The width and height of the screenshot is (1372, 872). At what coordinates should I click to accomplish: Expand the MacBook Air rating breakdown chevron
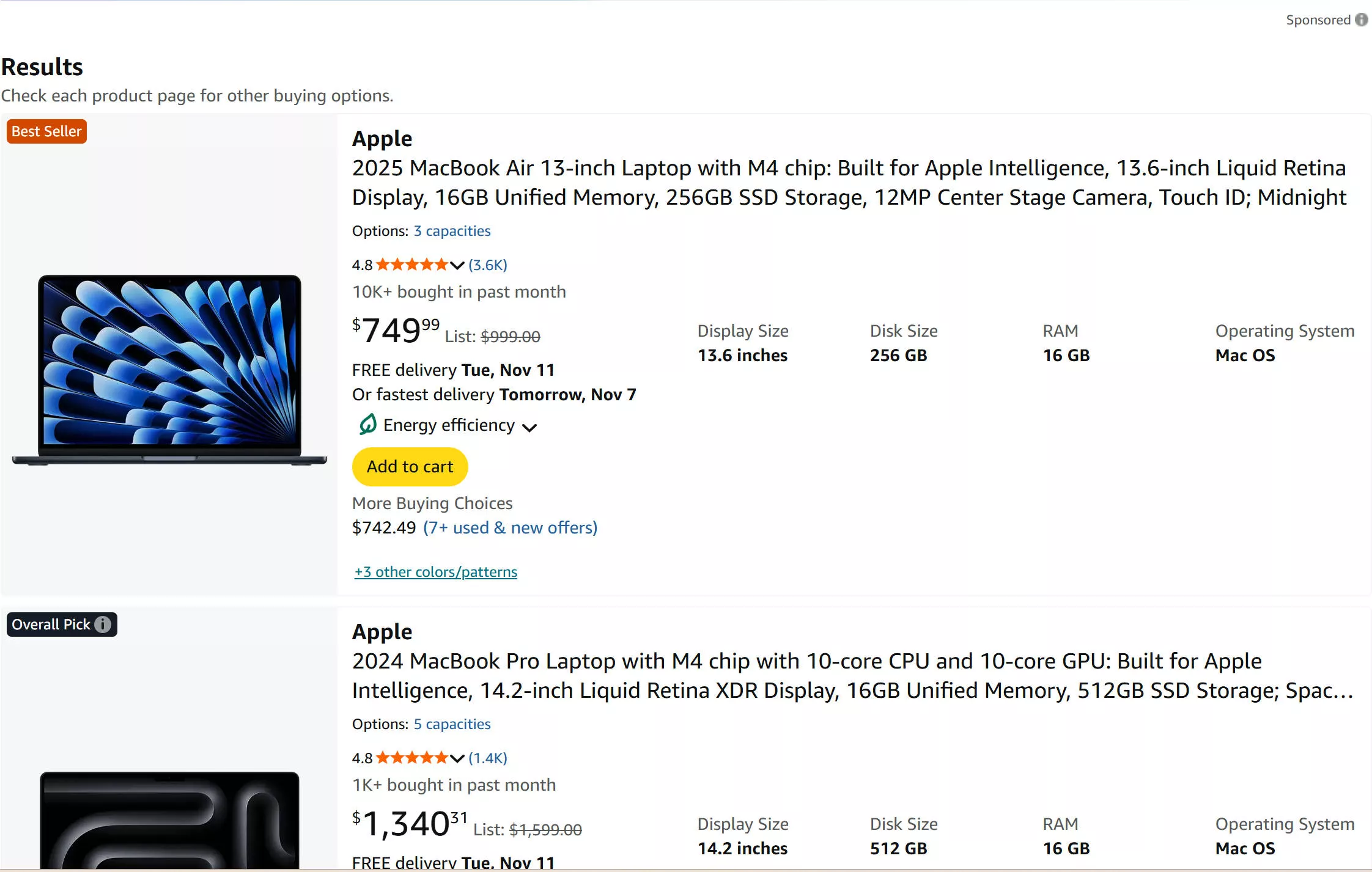[x=456, y=265]
